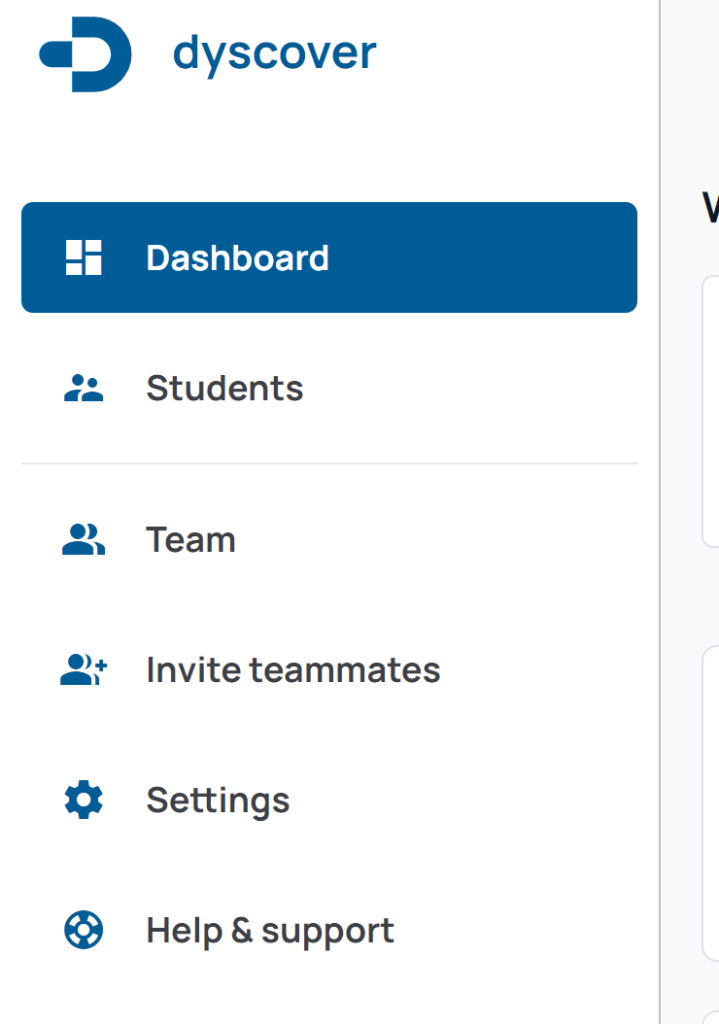719x1024 pixels.
Task: Select the second card at right edge
Action: point(711,803)
